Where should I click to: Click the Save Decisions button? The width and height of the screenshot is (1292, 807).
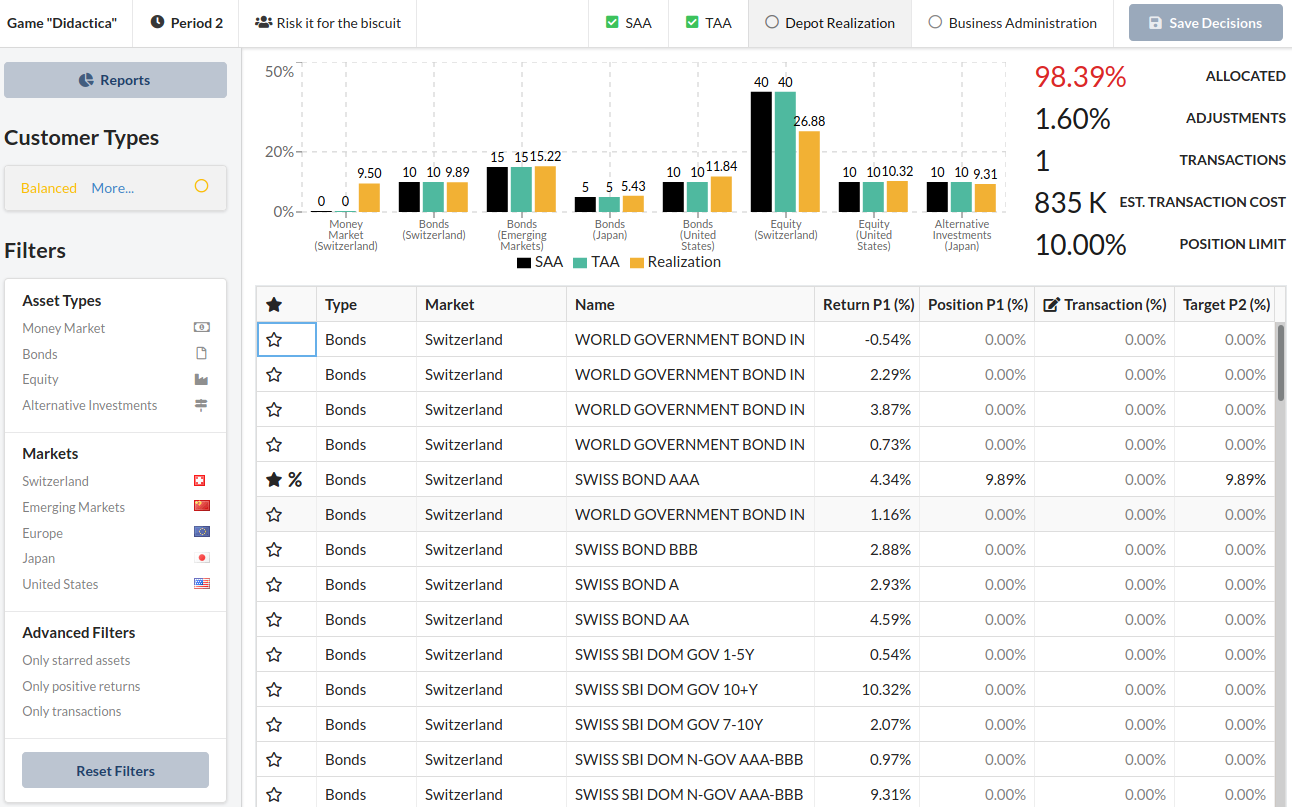pyautogui.click(x=1205, y=23)
